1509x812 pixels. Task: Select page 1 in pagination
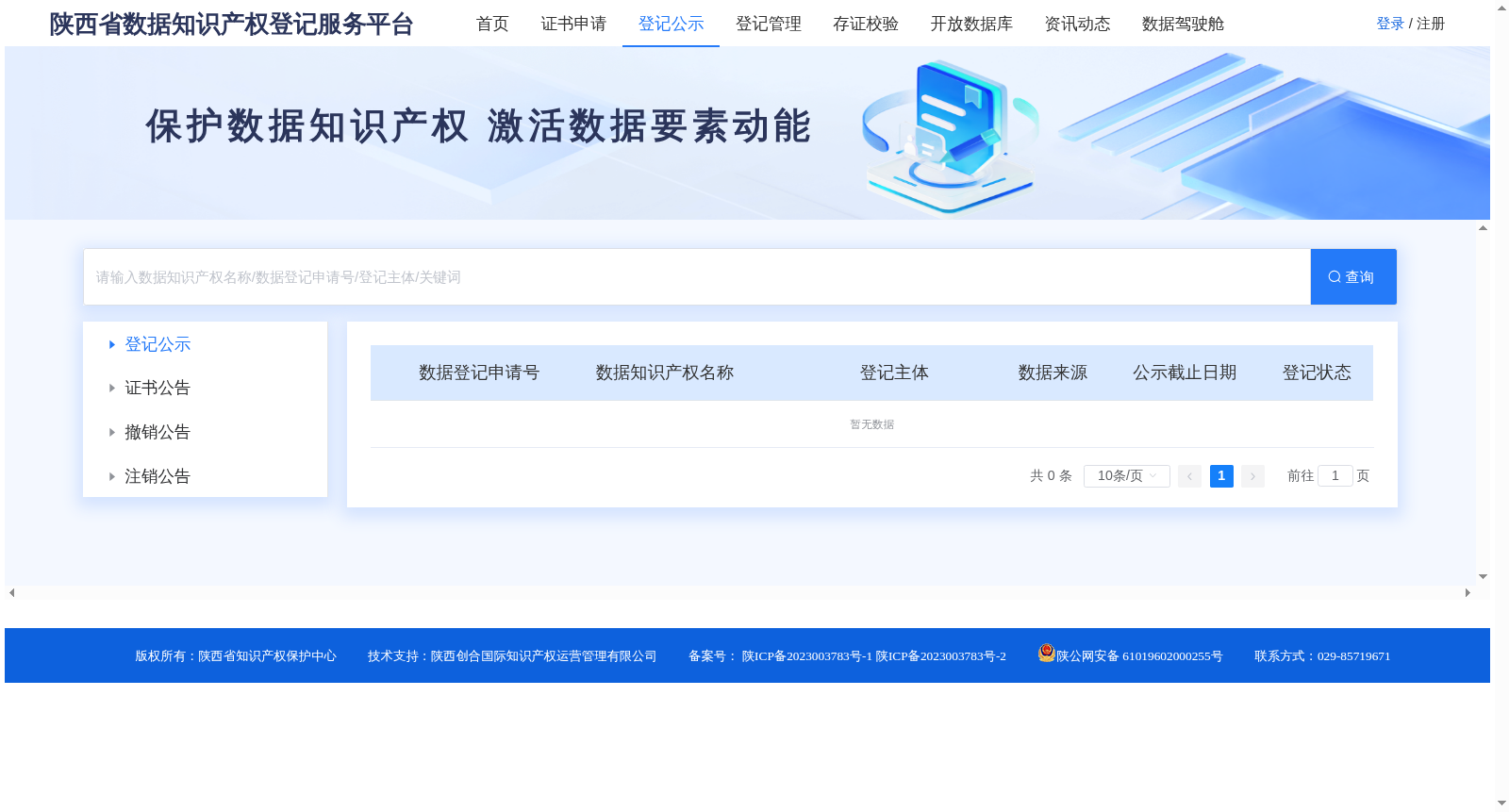(x=1221, y=476)
